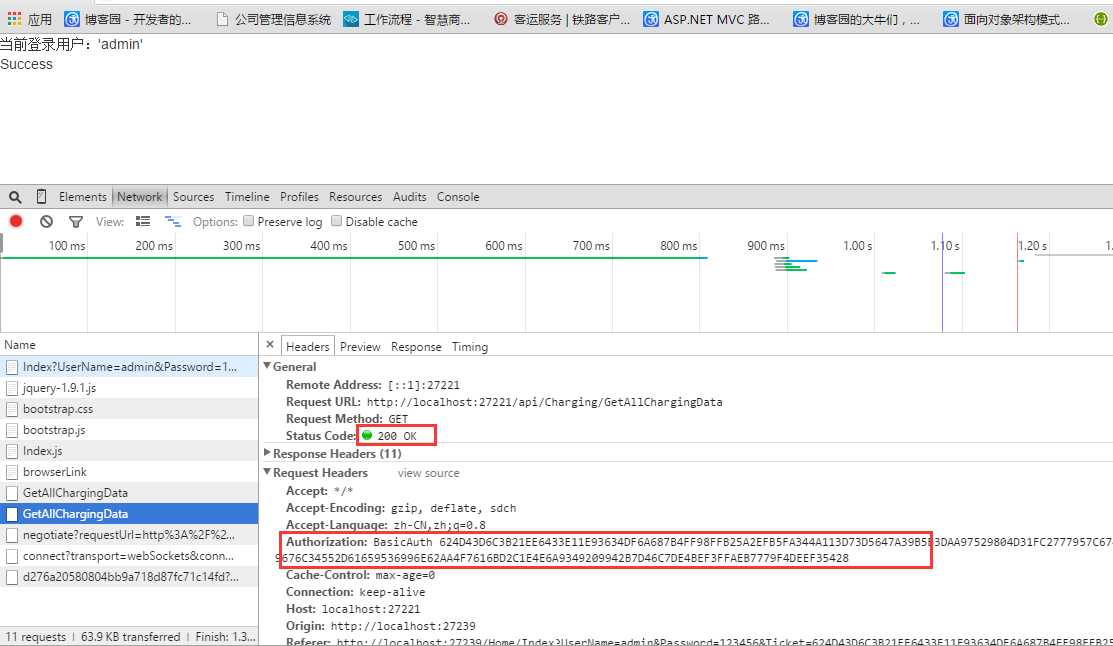
Task: Switch to the Preview detail tab
Action: [360, 346]
